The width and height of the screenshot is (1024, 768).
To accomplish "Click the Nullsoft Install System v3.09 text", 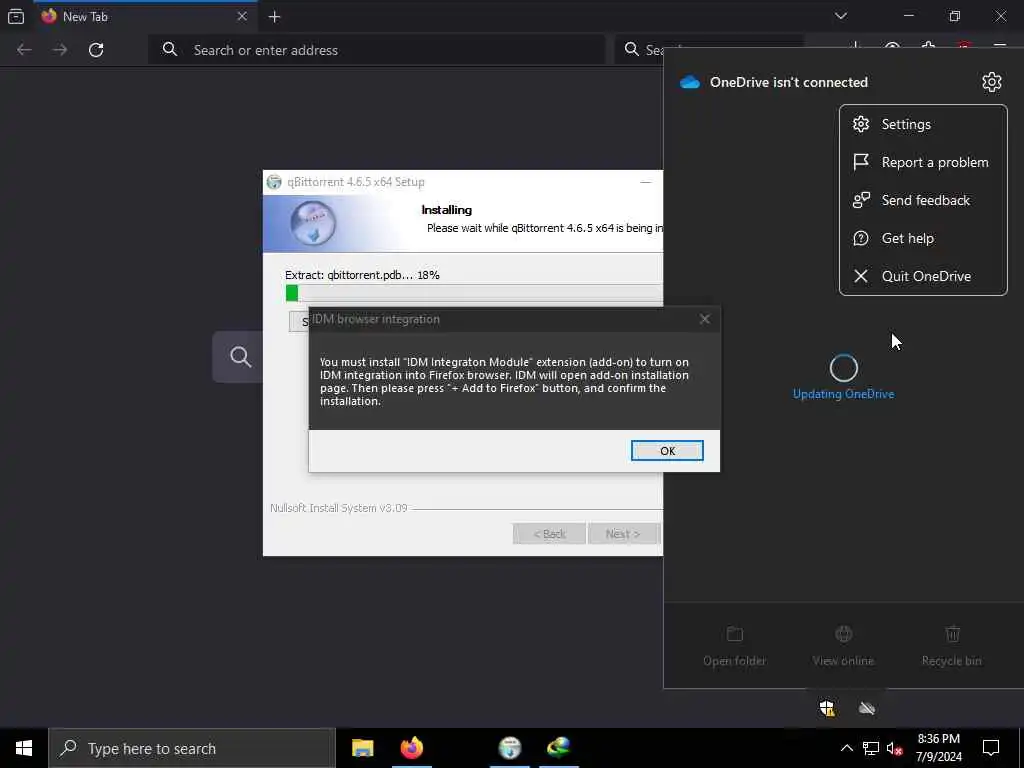I will 338,508.
